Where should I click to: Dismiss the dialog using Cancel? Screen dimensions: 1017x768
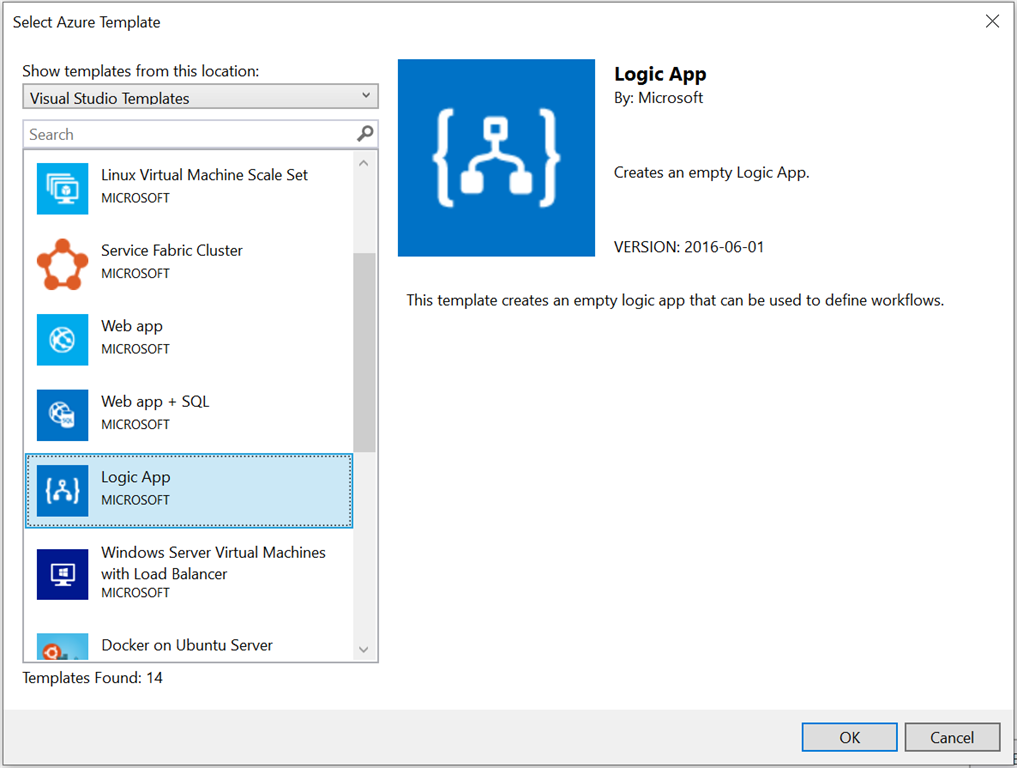coord(951,737)
